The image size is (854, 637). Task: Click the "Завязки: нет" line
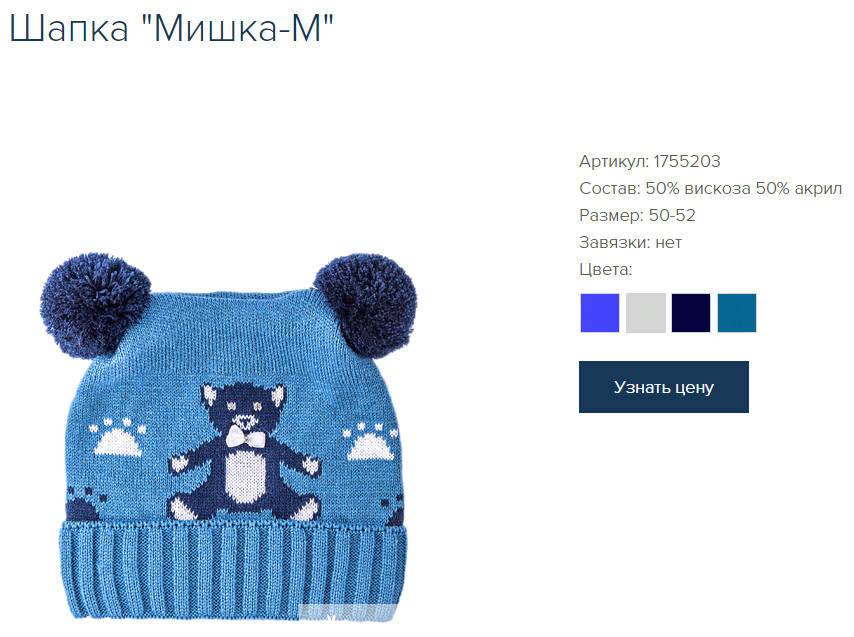tap(630, 242)
